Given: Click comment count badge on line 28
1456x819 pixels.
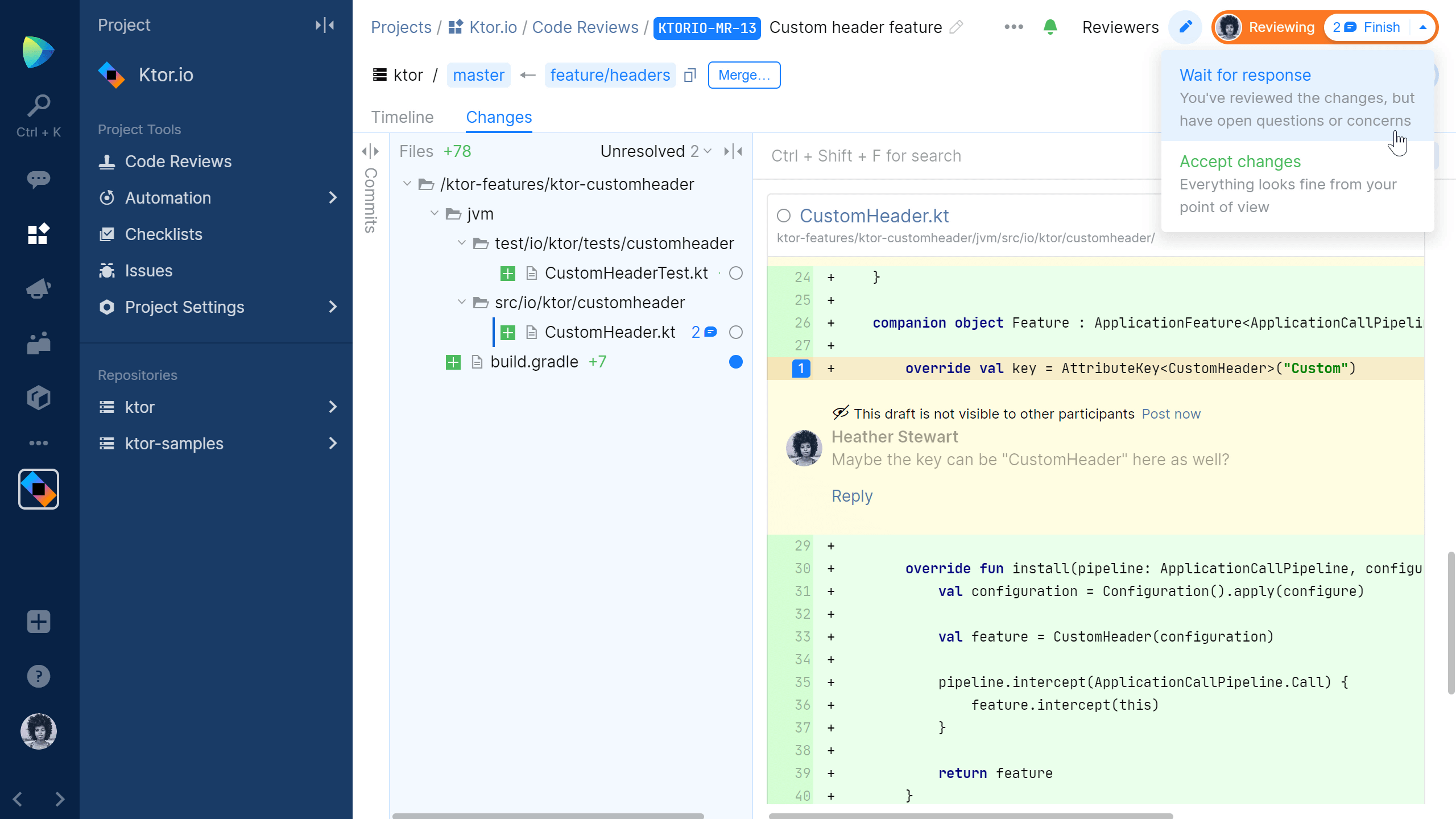Looking at the screenshot, I should pos(801,369).
